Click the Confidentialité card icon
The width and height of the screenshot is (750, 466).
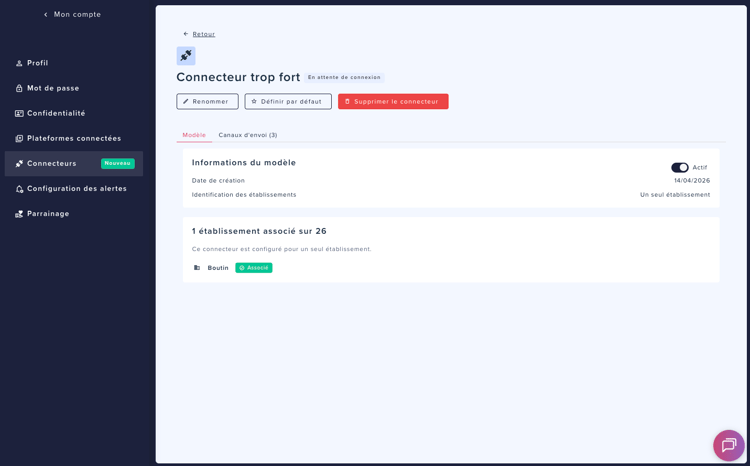pyautogui.click(x=19, y=113)
